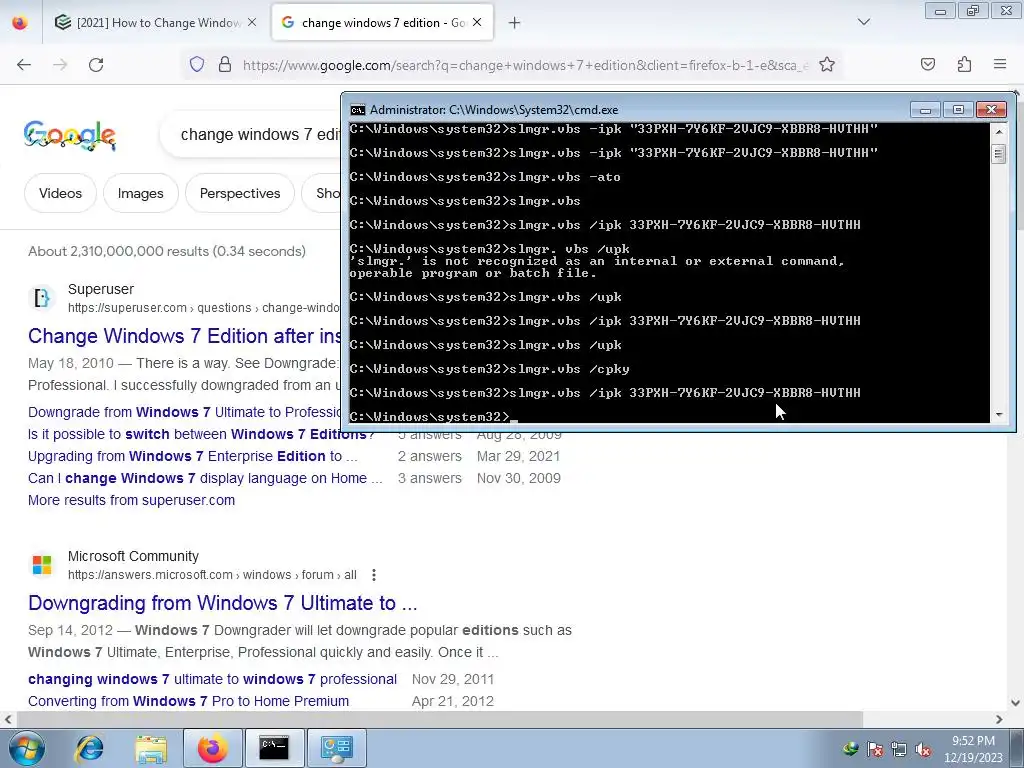
Task: Click the 'slmgr.vbs /cpky' command line
Action: tap(489, 369)
